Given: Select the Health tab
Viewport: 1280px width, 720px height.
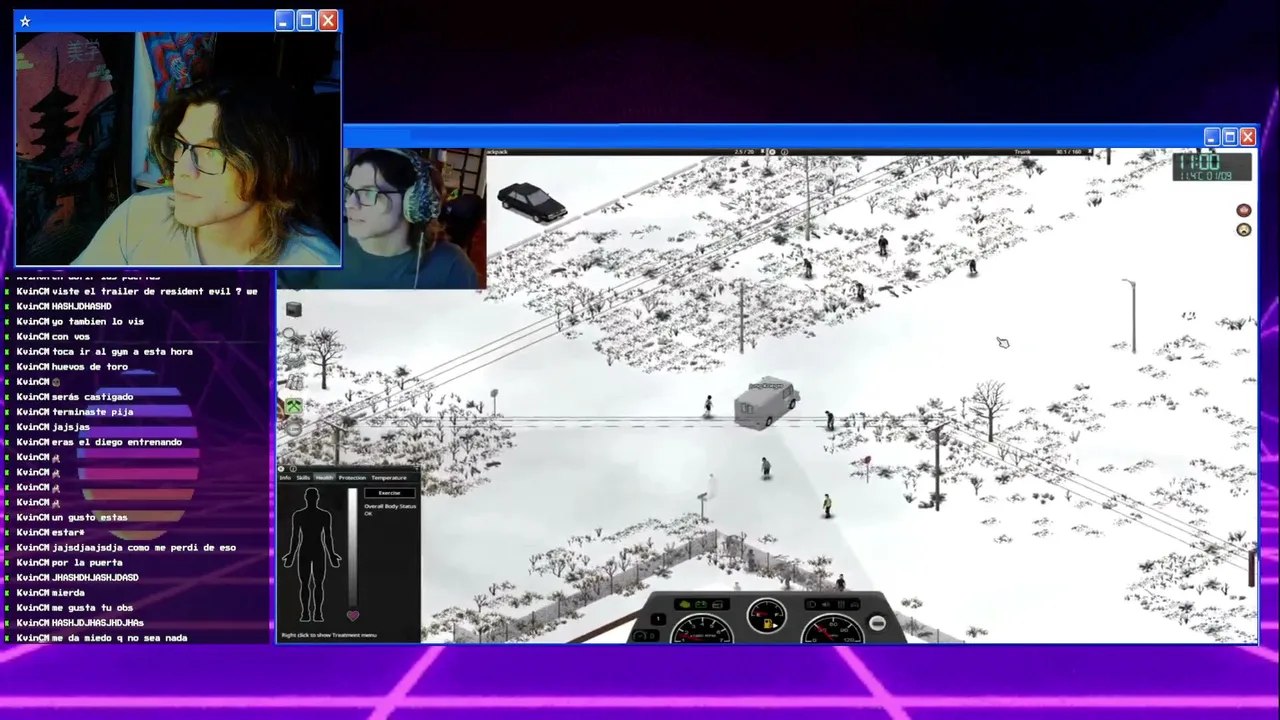Looking at the screenshot, I should click(324, 478).
